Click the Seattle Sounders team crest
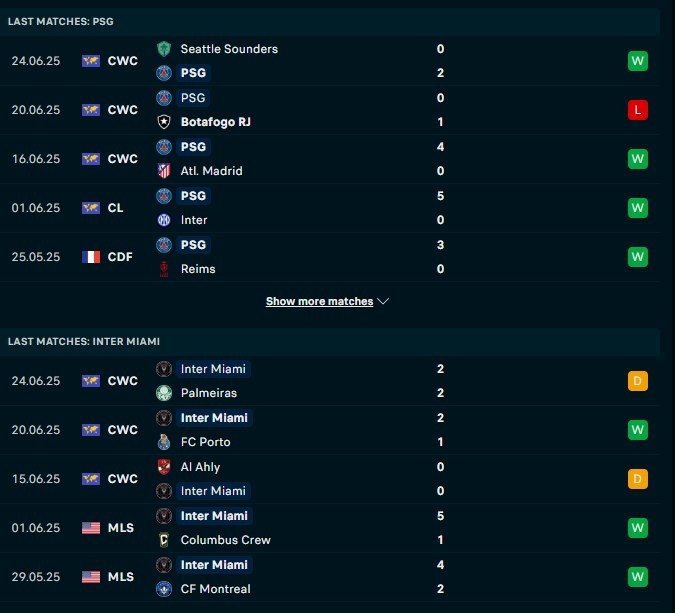The height and width of the screenshot is (613, 675). 164,49
